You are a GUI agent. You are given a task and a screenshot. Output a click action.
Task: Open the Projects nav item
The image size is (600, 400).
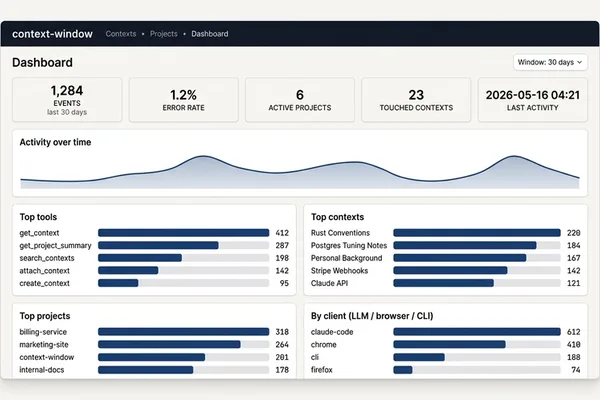[x=164, y=34]
